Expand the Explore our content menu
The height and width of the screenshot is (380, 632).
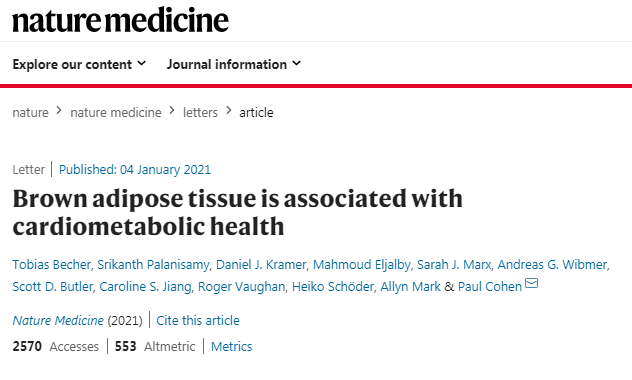pyautogui.click(x=79, y=64)
